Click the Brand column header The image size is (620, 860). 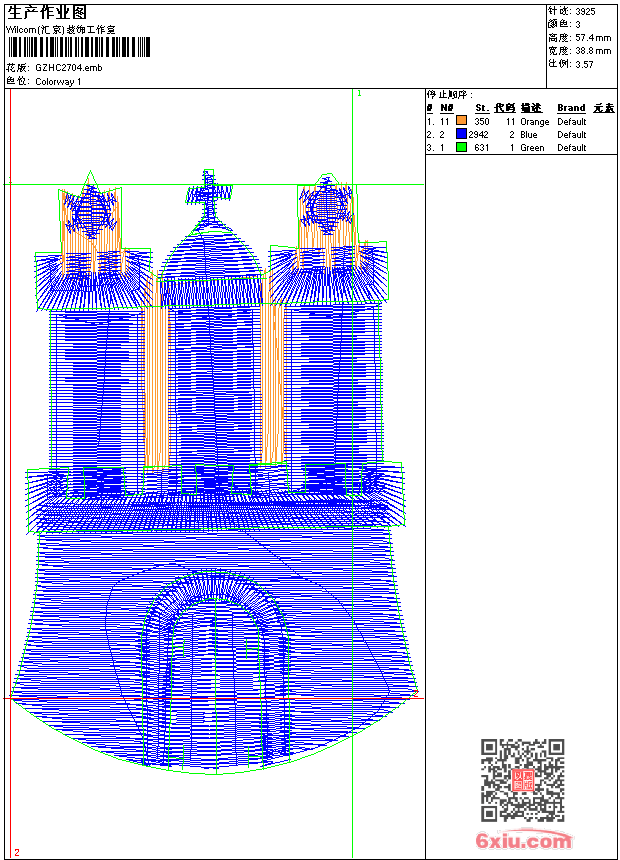pyautogui.click(x=571, y=108)
